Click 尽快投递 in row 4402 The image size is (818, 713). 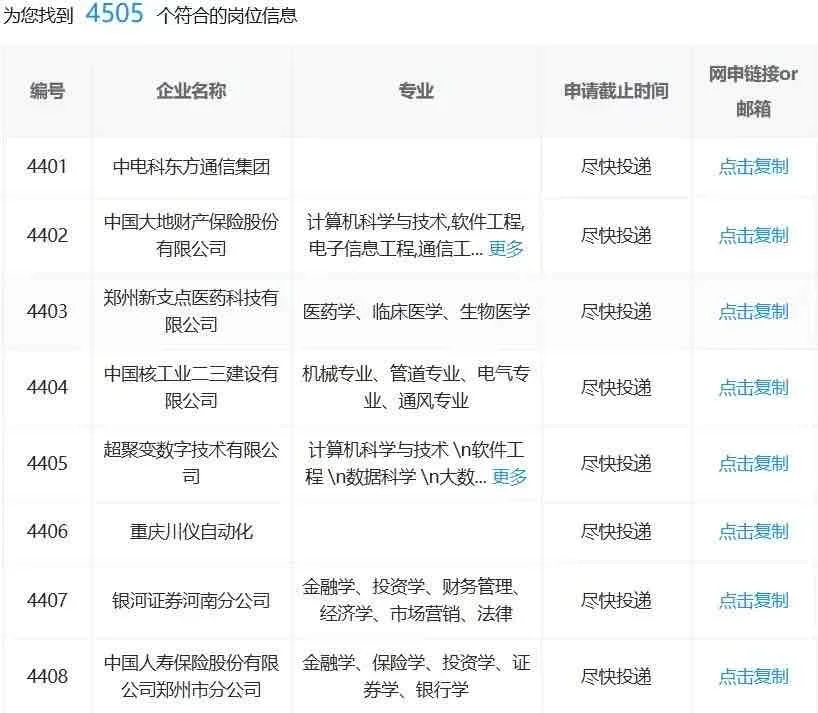pos(616,236)
